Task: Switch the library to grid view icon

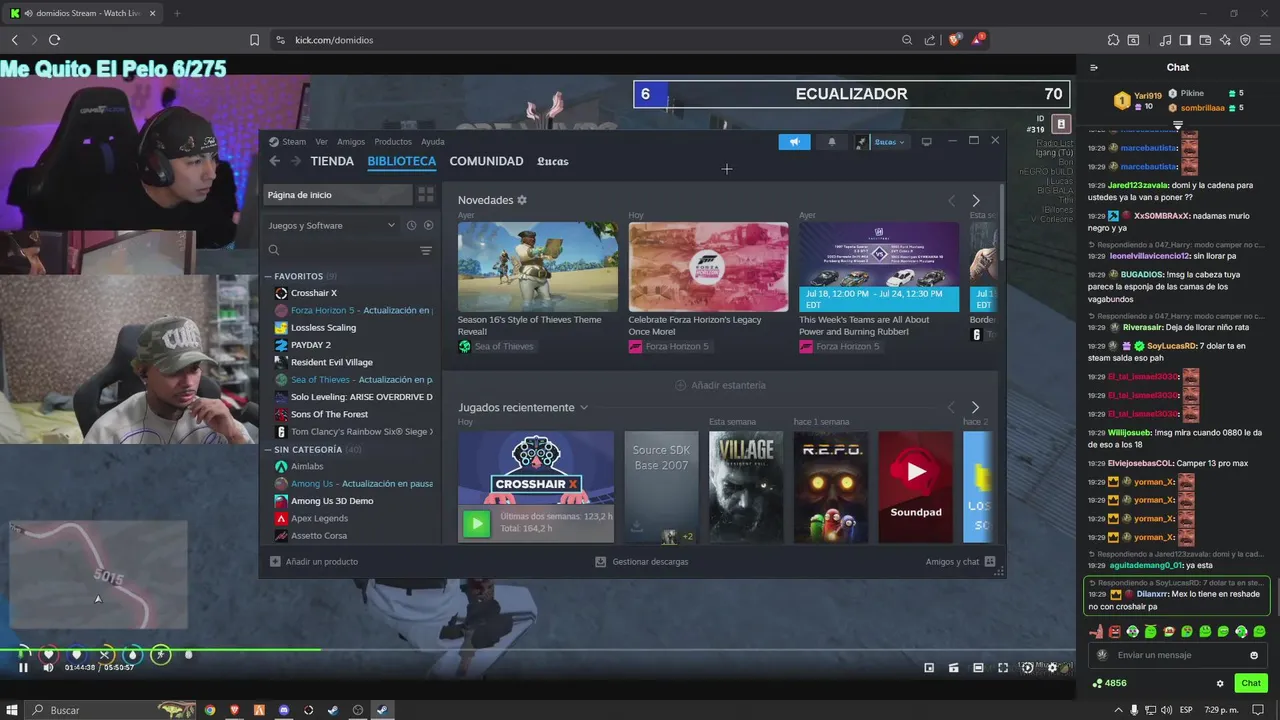Action: (426, 195)
